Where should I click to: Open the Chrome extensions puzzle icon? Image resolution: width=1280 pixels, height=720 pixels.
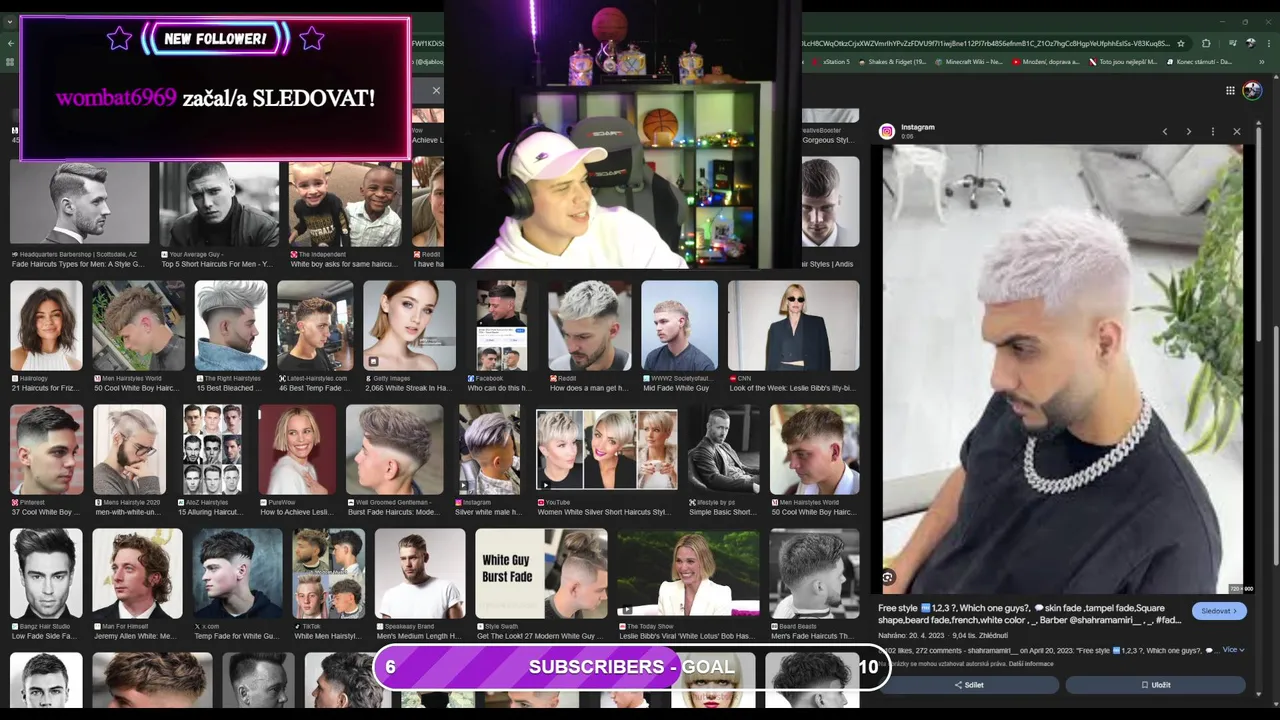[1206, 43]
